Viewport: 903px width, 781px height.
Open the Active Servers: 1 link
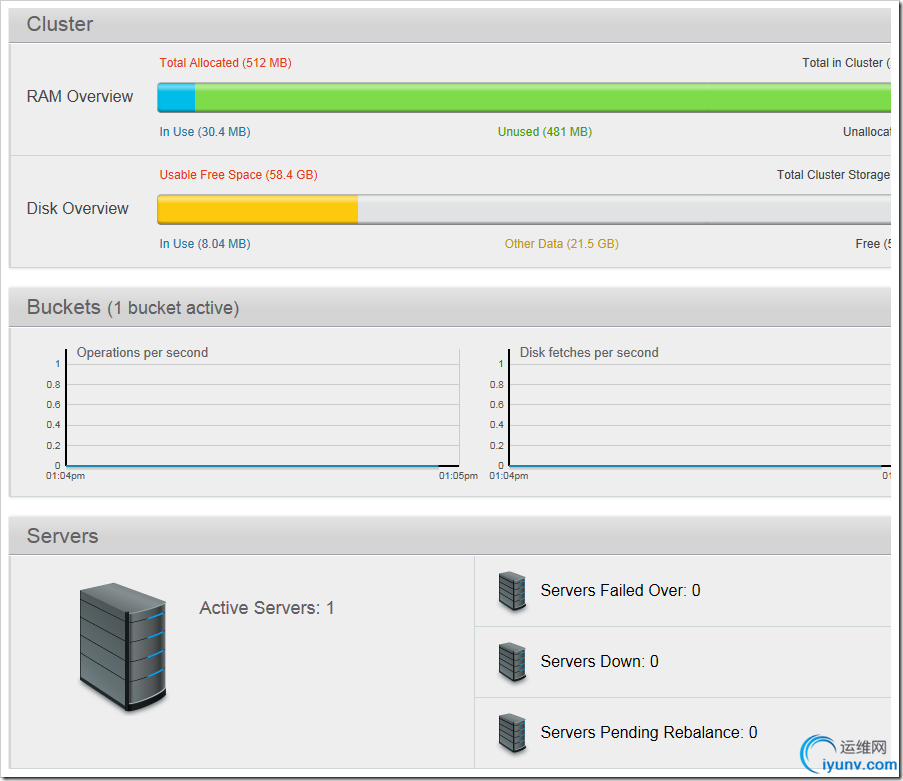point(267,608)
